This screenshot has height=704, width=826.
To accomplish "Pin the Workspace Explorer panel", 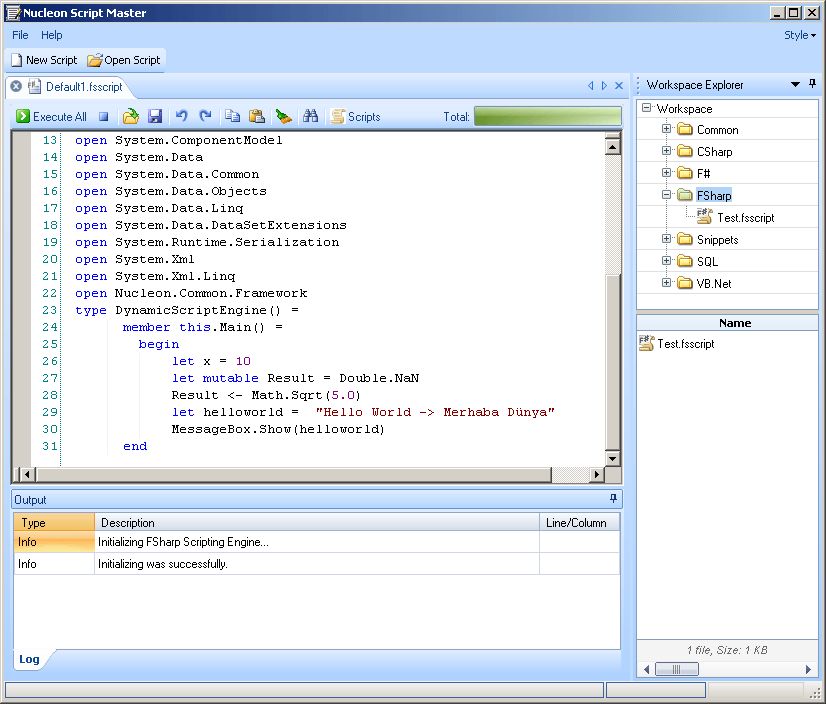I will (810, 84).
